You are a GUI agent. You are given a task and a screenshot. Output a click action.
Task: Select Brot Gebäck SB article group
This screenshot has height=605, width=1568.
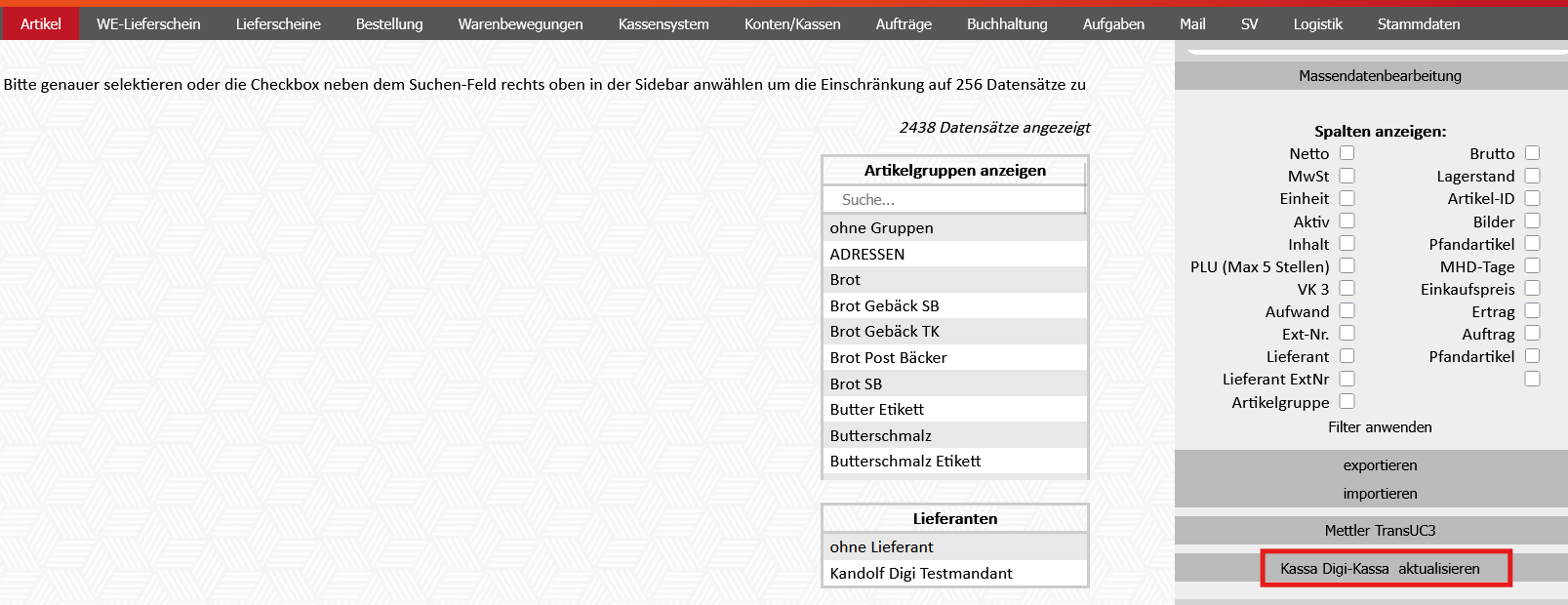pos(884,306)
